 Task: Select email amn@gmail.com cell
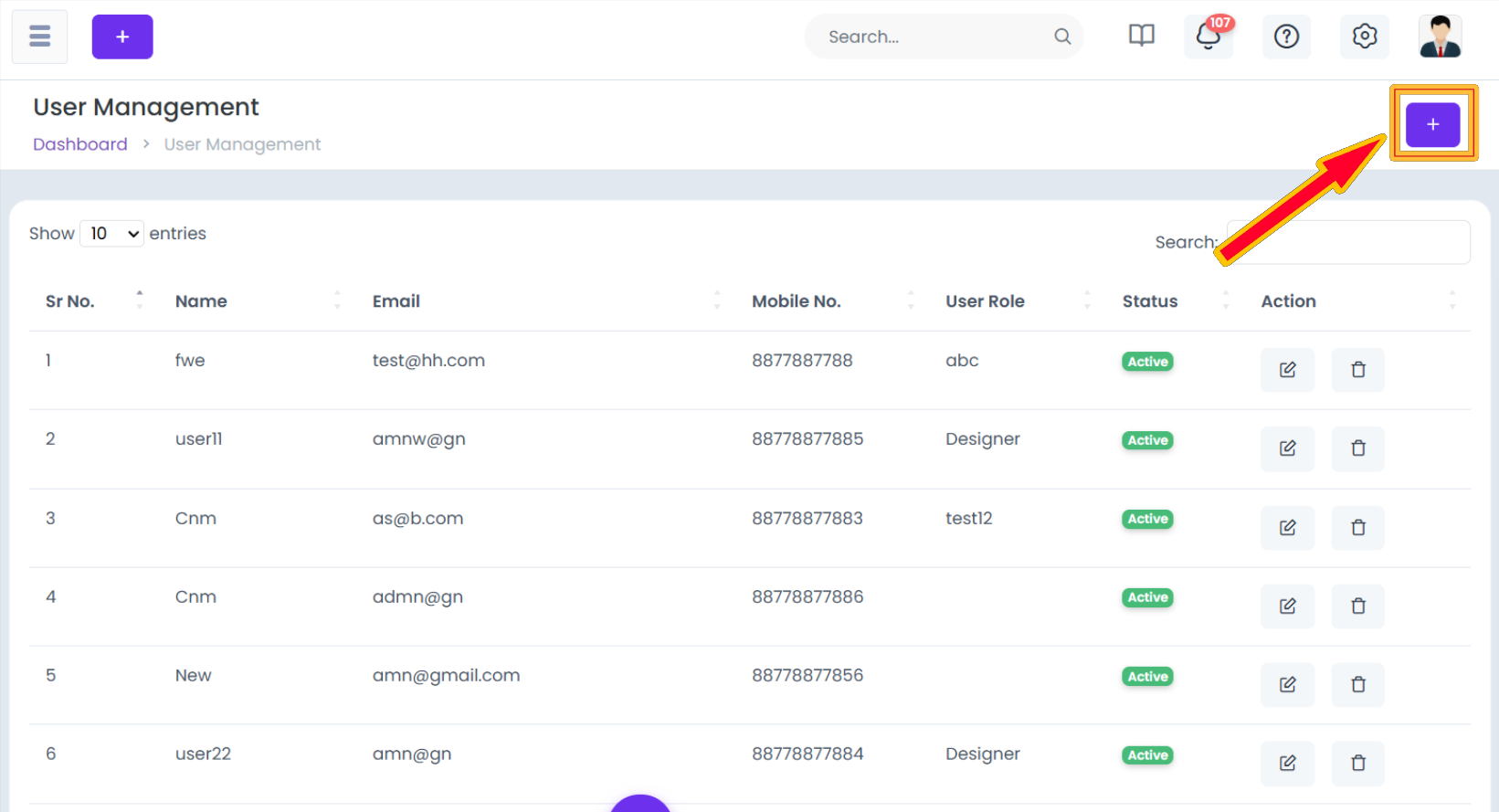point(446,676)
